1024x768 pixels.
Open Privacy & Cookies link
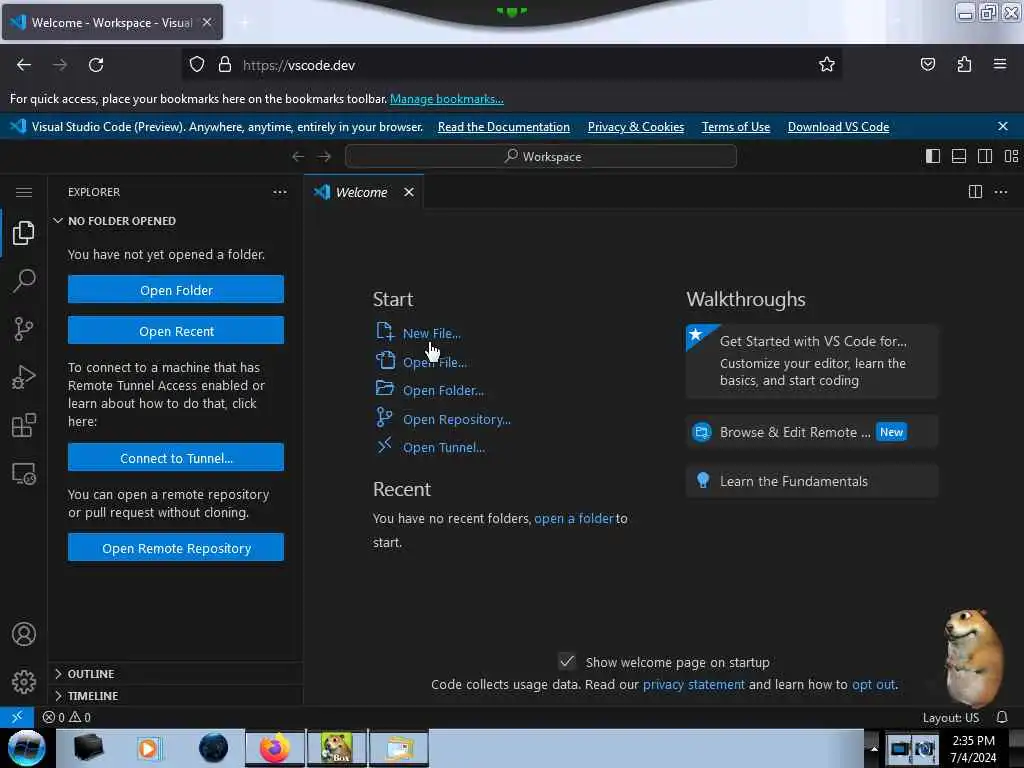635,127
